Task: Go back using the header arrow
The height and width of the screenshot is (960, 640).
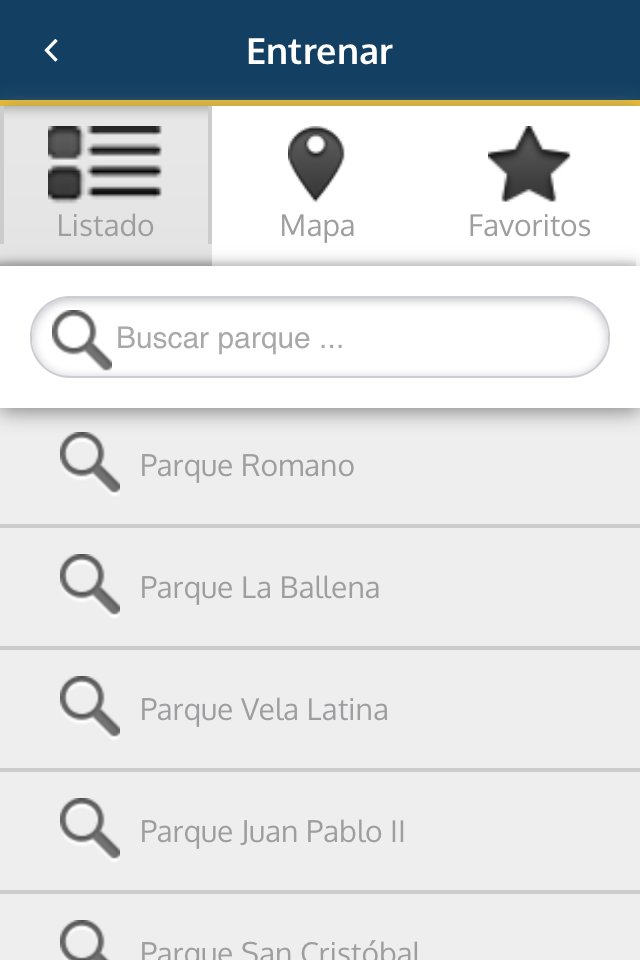Action: (51, 50)
